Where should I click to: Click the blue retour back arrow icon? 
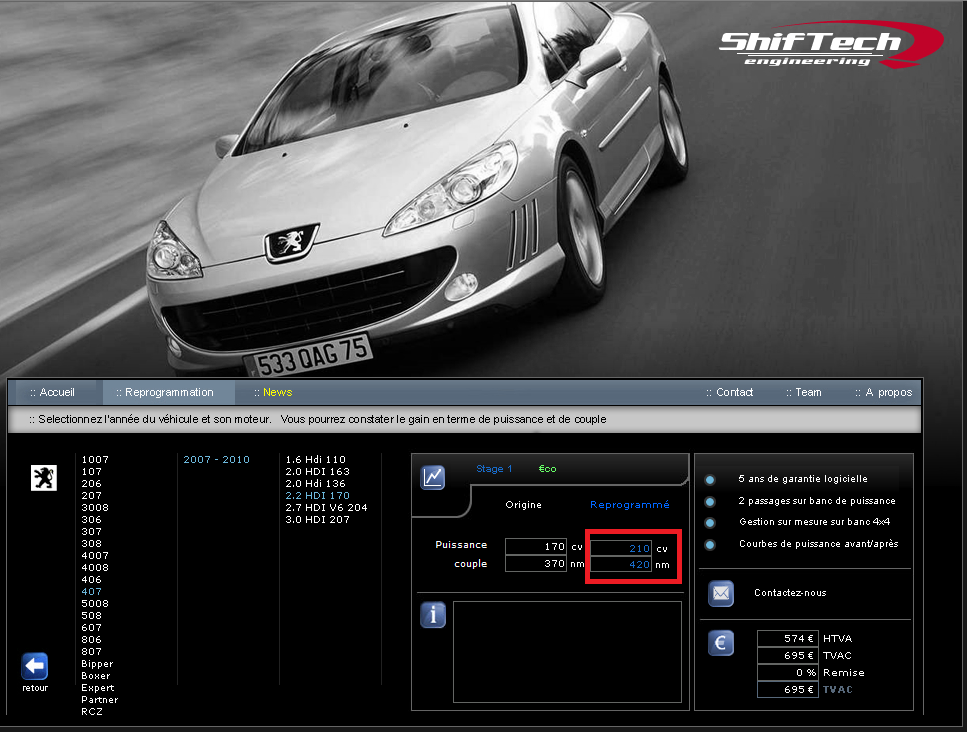click(34, 666)
